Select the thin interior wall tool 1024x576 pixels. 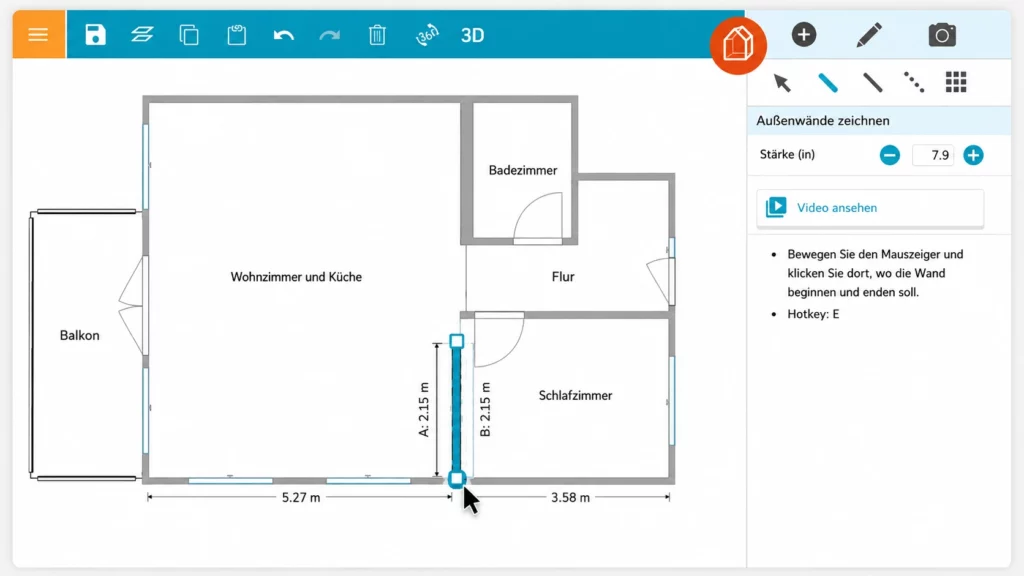[872, 82]
